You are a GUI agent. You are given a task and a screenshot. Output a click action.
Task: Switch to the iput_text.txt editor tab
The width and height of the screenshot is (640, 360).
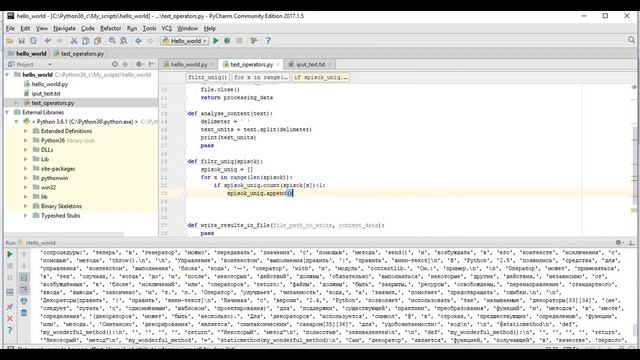(311, 64)
